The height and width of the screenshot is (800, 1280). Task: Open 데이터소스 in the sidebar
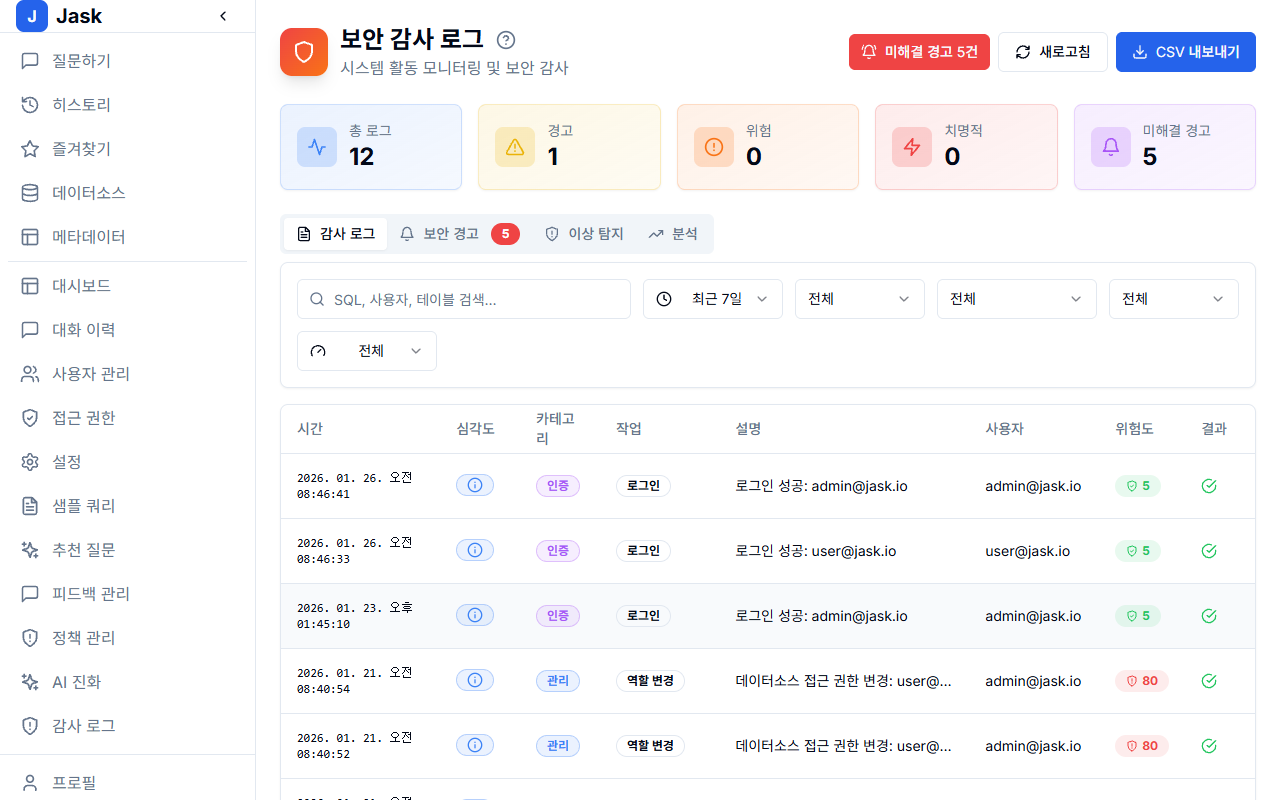pyautogui.click(x=128, y=193)
